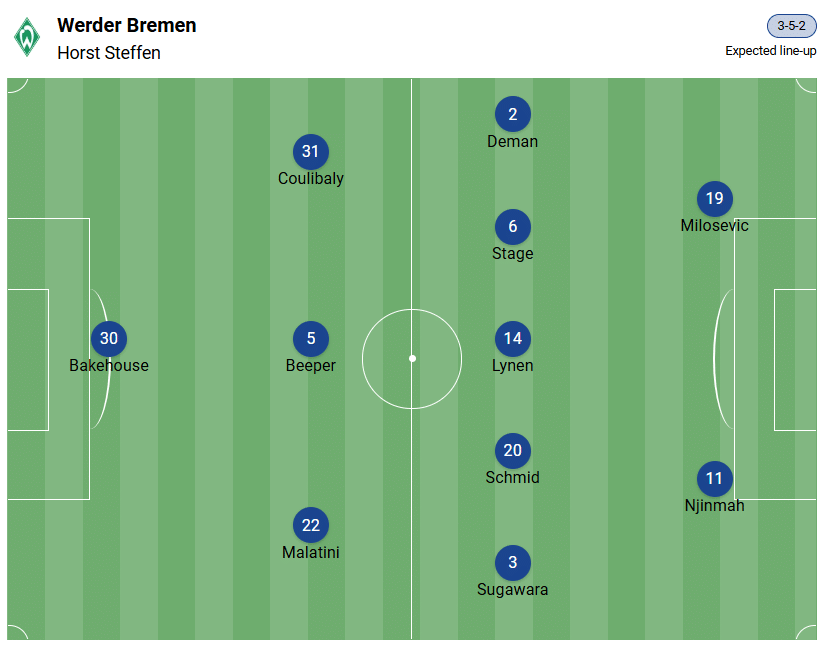
Task: Click the Sugawara name label
Action: (x=513, y=590)
